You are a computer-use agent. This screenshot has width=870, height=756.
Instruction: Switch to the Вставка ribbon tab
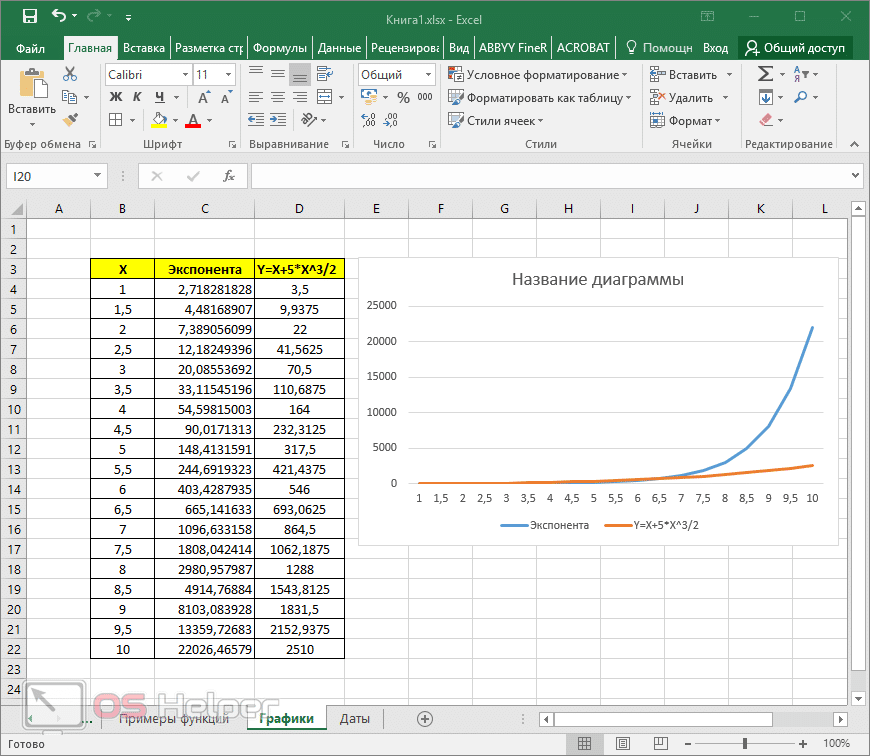pyautogui.click(x=143, y=46)
